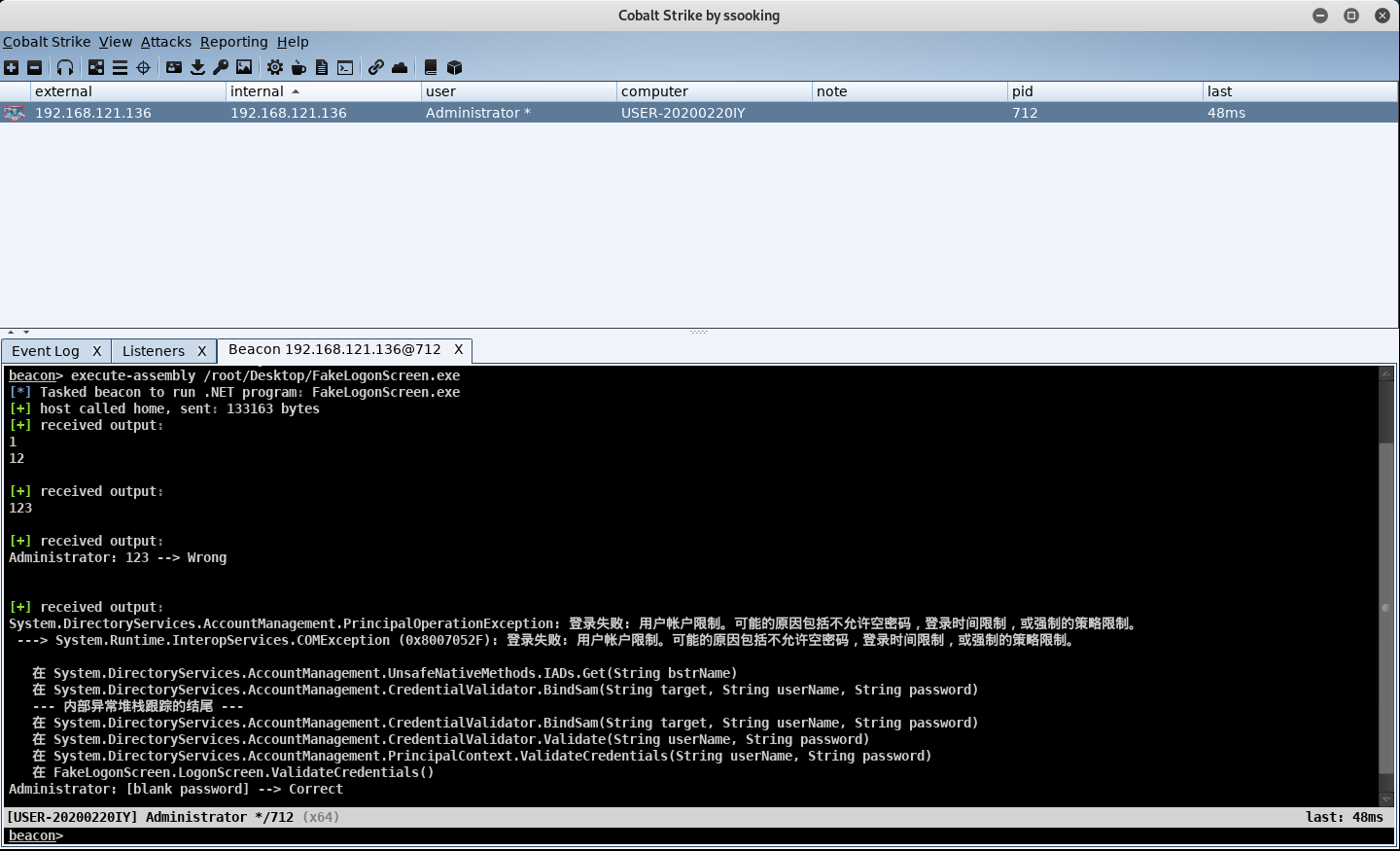Open the View menu
This screenshot has width=1400, height=851.
coord(116,42)
